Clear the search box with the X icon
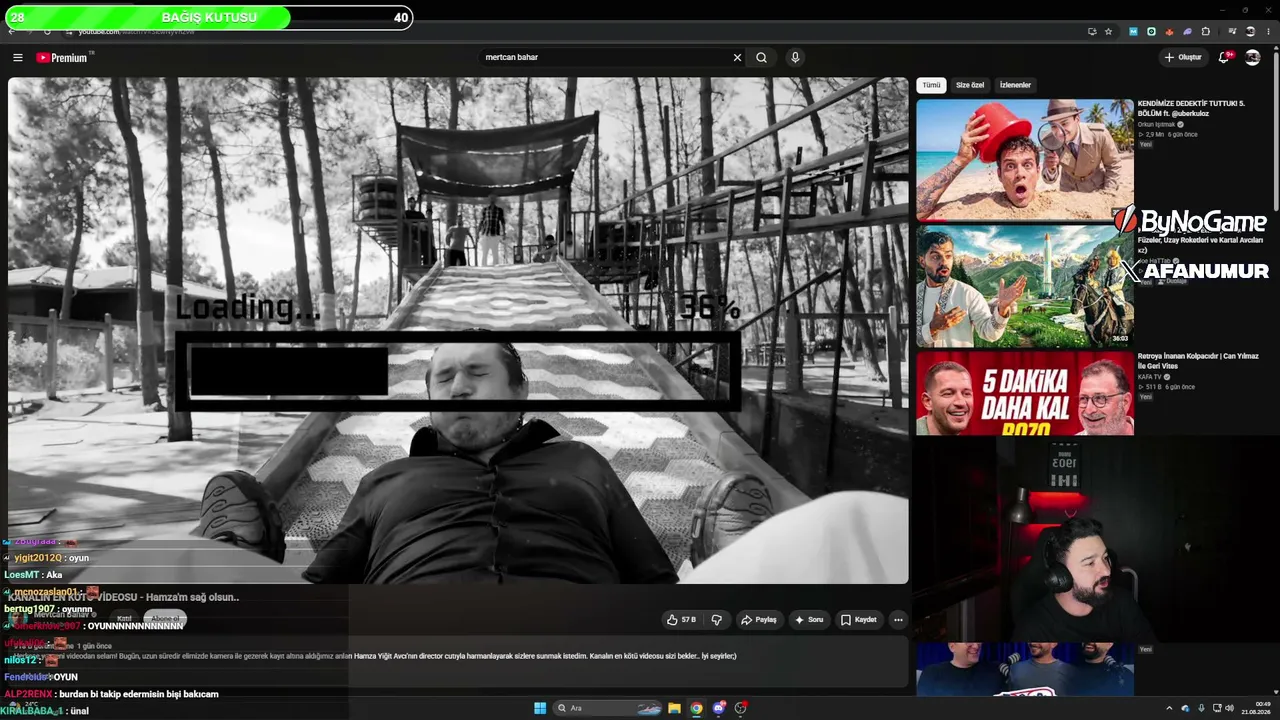 pos(737,58)
